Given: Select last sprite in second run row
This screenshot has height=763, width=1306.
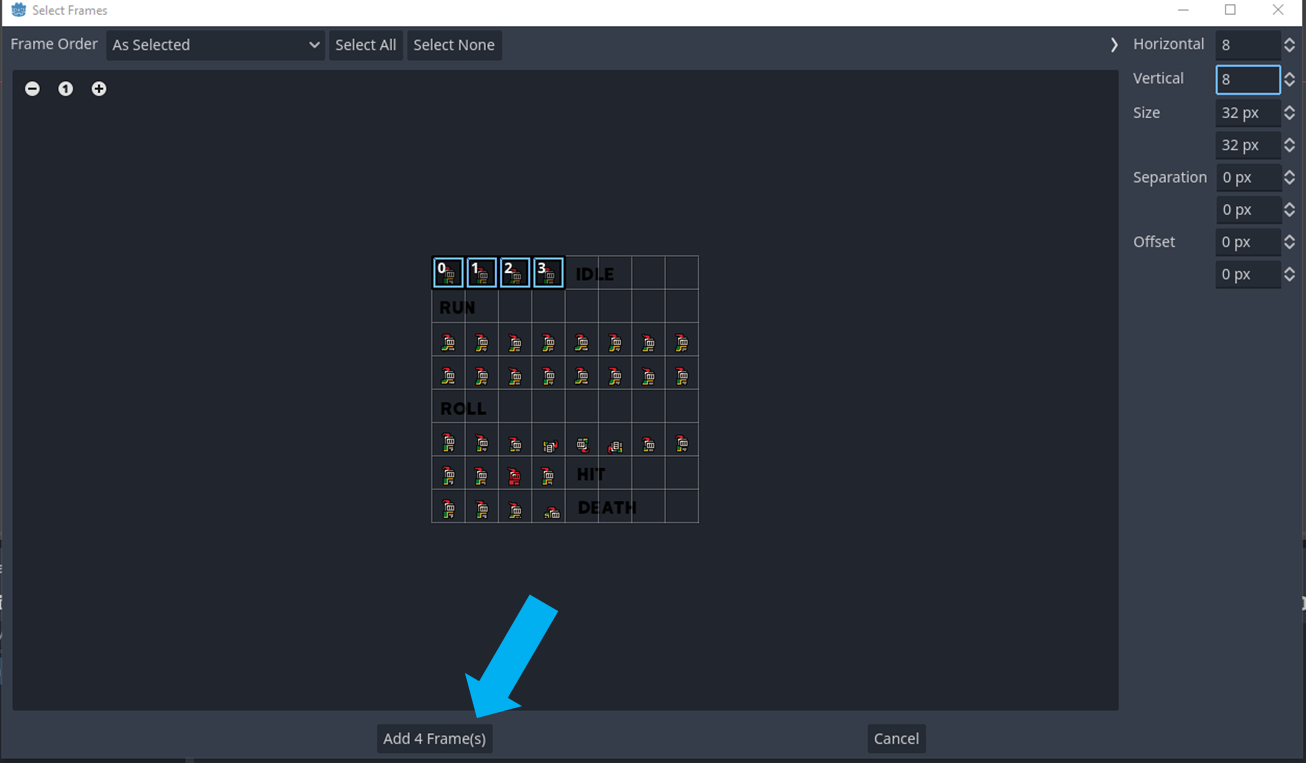Looking at the screenshot, I should click(x=682, y=374).
